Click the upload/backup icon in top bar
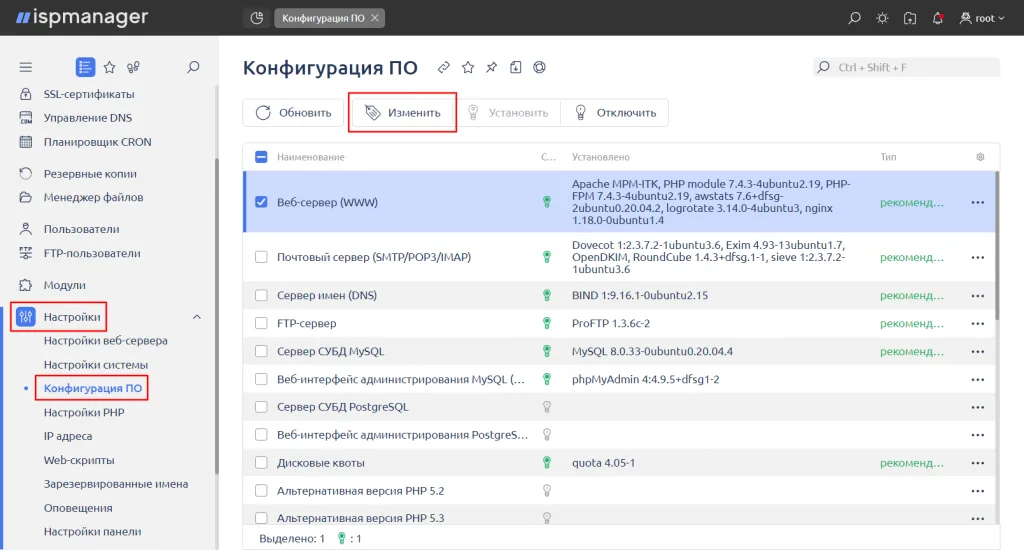Viewport: 1024px width, 550px height. pyautogui.click(x=910, y=18)
